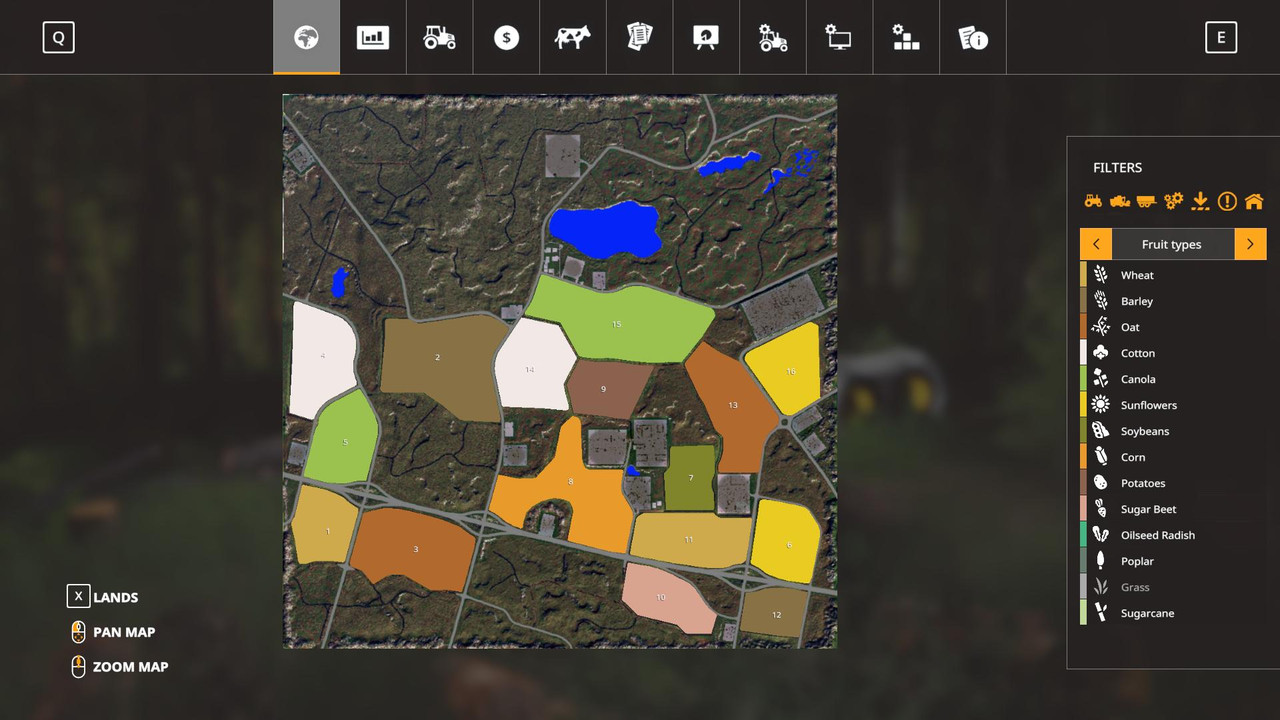Open the Fruit types selector

click(x=1171, y=243)
